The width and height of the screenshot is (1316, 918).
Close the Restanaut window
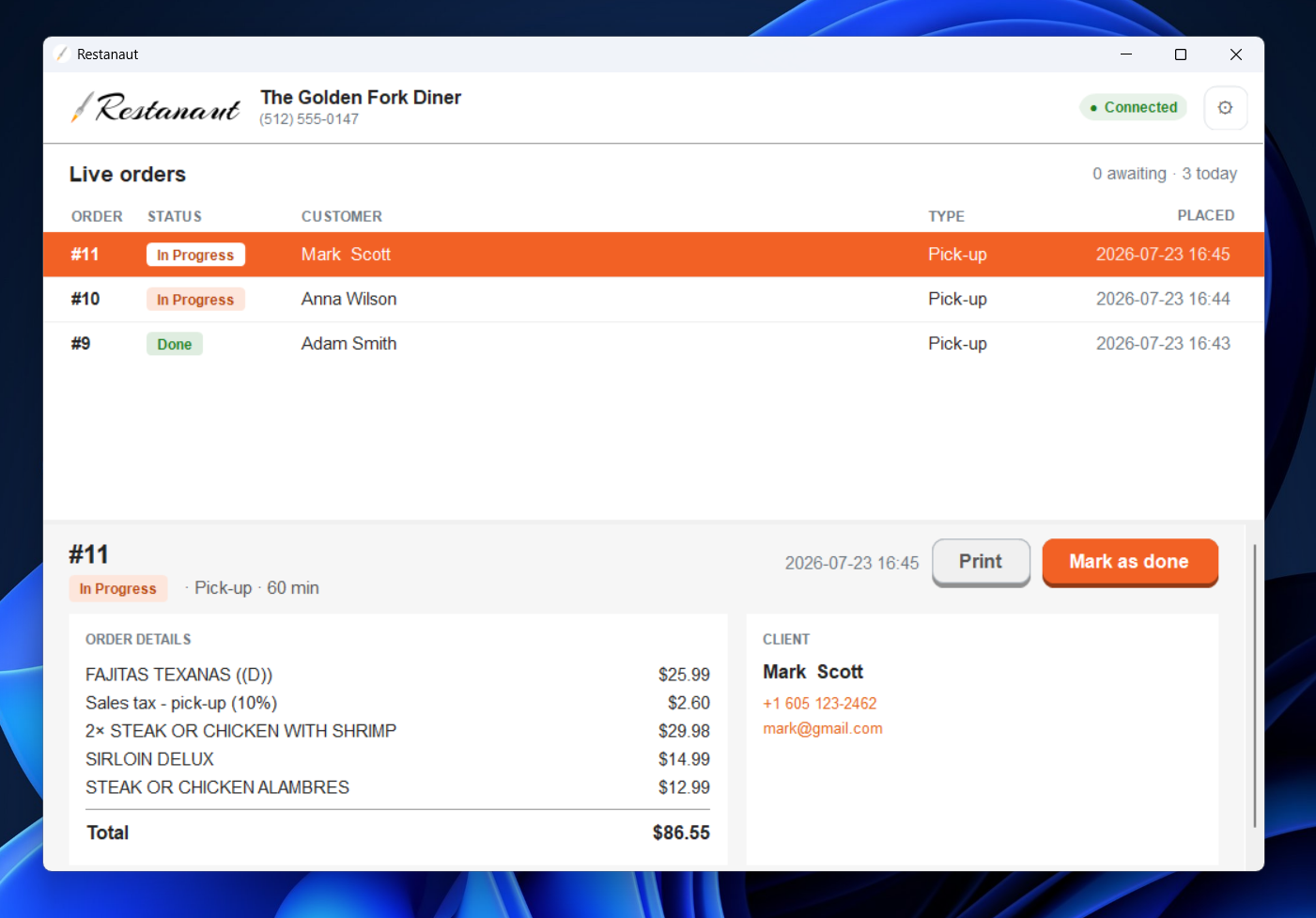pos(1236,54)
